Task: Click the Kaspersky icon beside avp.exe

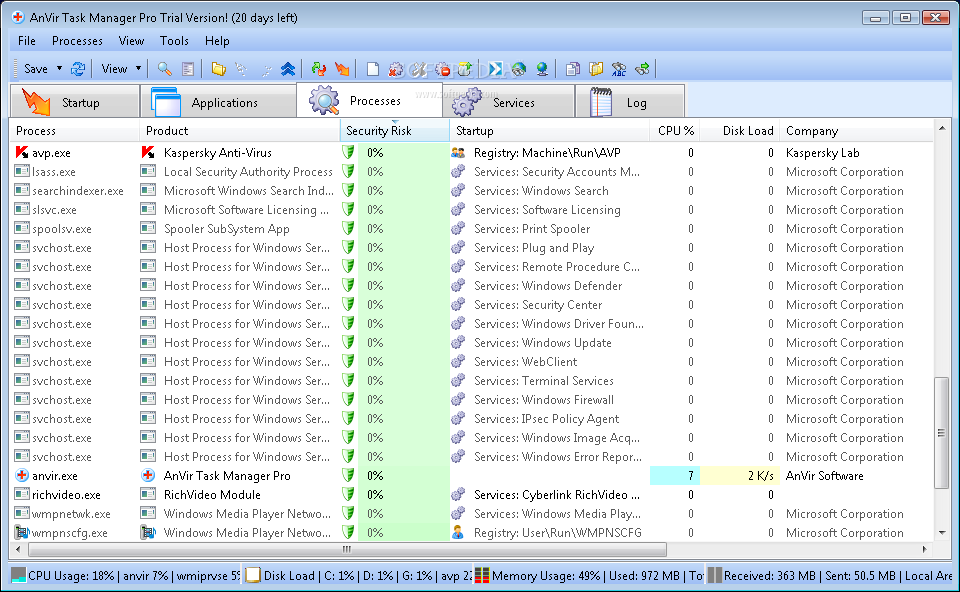Action: 22,152
